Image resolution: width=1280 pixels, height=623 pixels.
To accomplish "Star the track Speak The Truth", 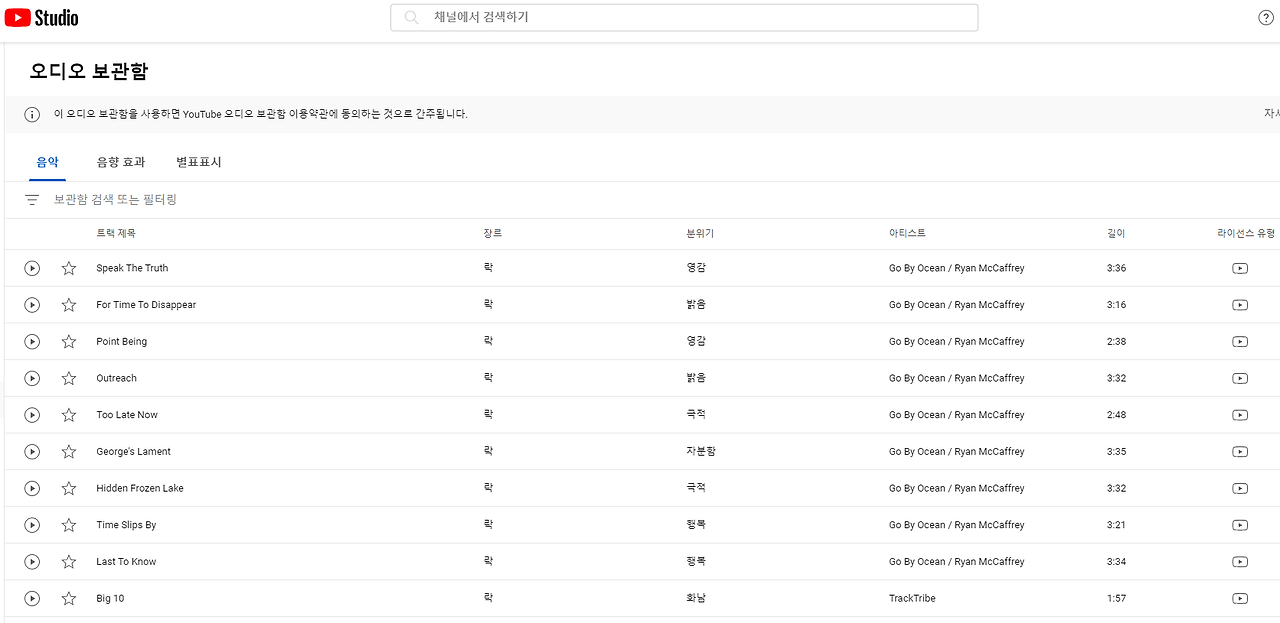I will (x=69, y=268).
